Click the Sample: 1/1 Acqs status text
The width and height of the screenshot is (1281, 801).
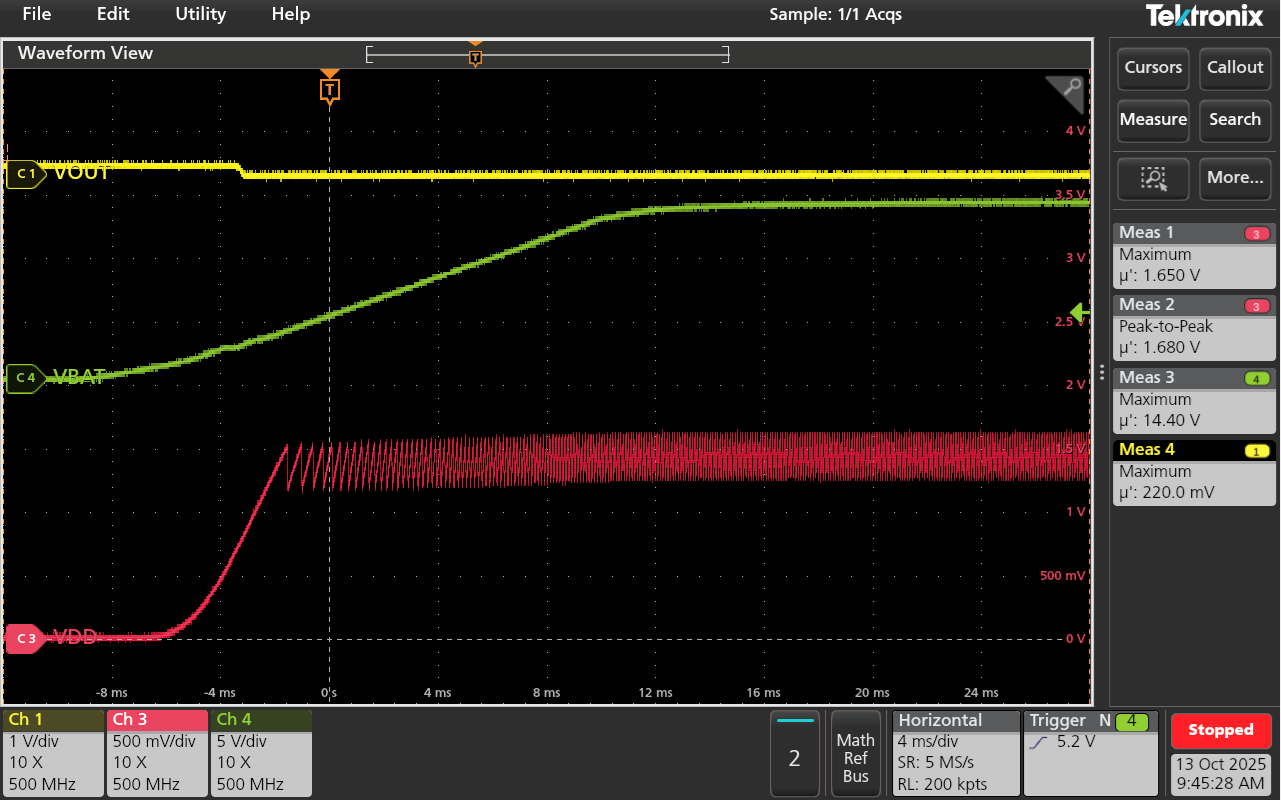coord(835,14)
